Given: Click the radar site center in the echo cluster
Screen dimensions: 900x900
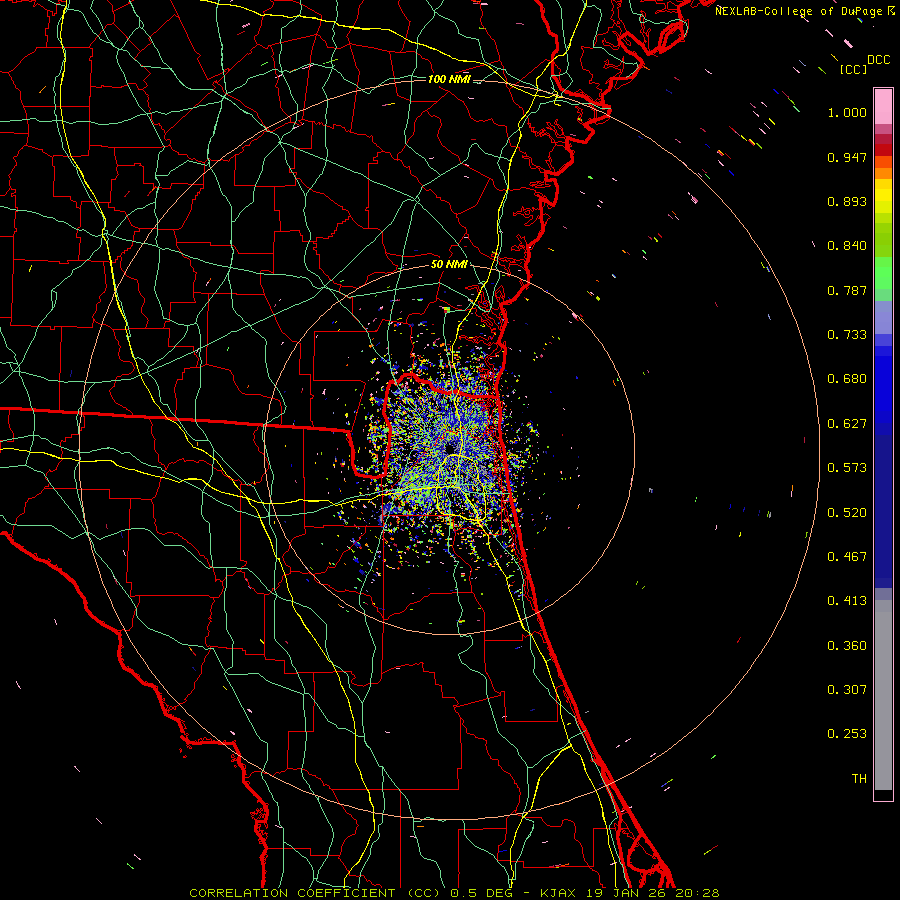Looking at the screenshot, I should pos(449,448).
